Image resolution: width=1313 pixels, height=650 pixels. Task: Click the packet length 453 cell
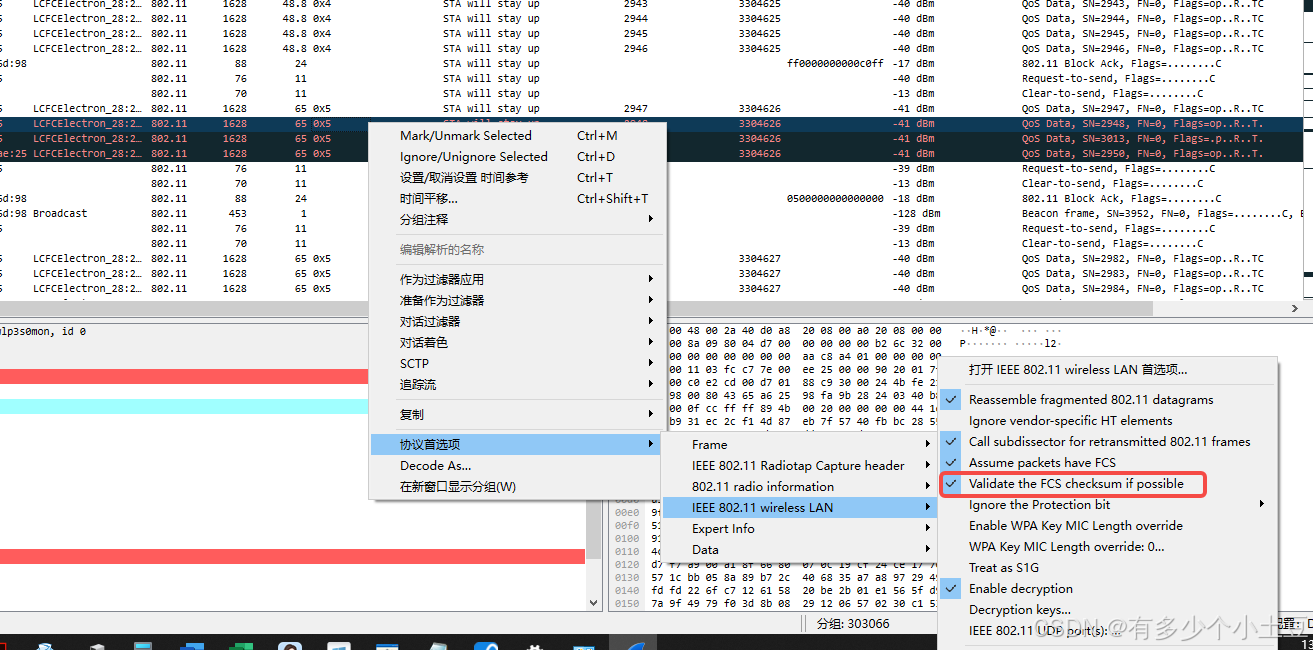pos(238,214)
